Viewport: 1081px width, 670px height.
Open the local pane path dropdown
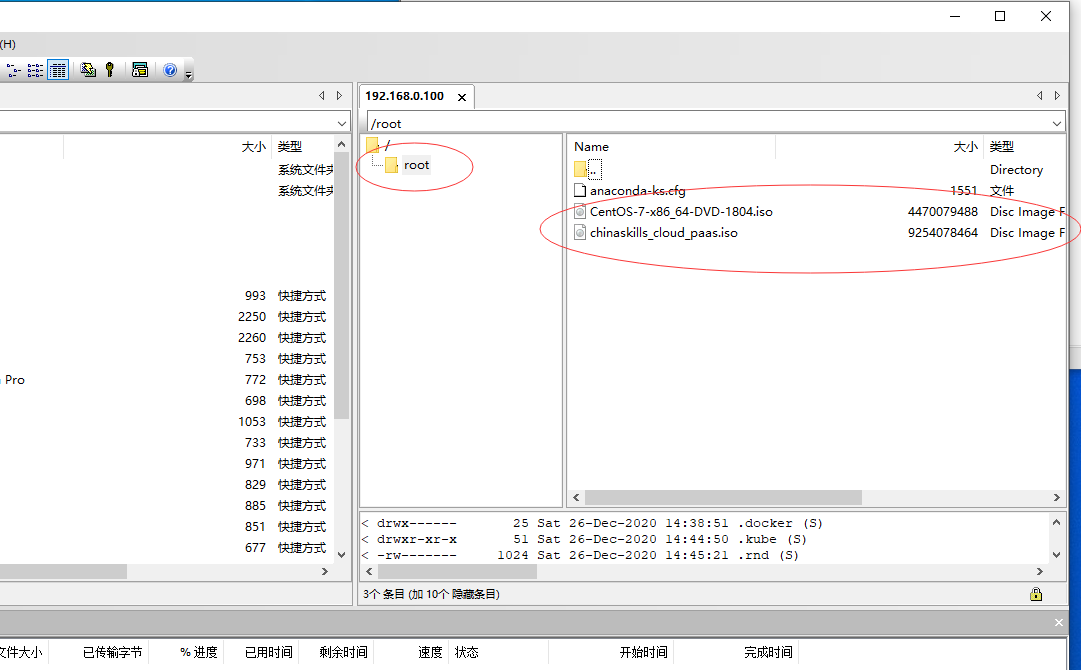tap(342, 123)
